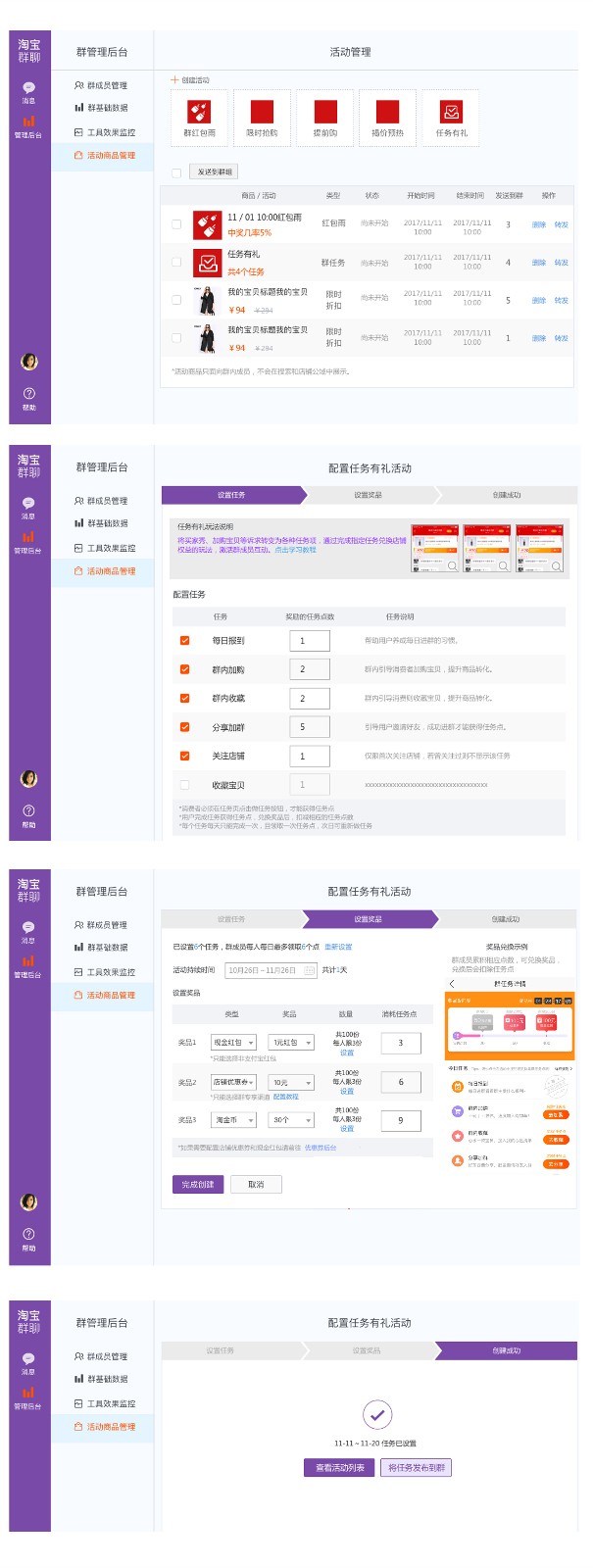Click 奖品3 消耗任务点 input showing 9
The height and width of the screenshot is (1568, 593).
(x=401, y=1120)
